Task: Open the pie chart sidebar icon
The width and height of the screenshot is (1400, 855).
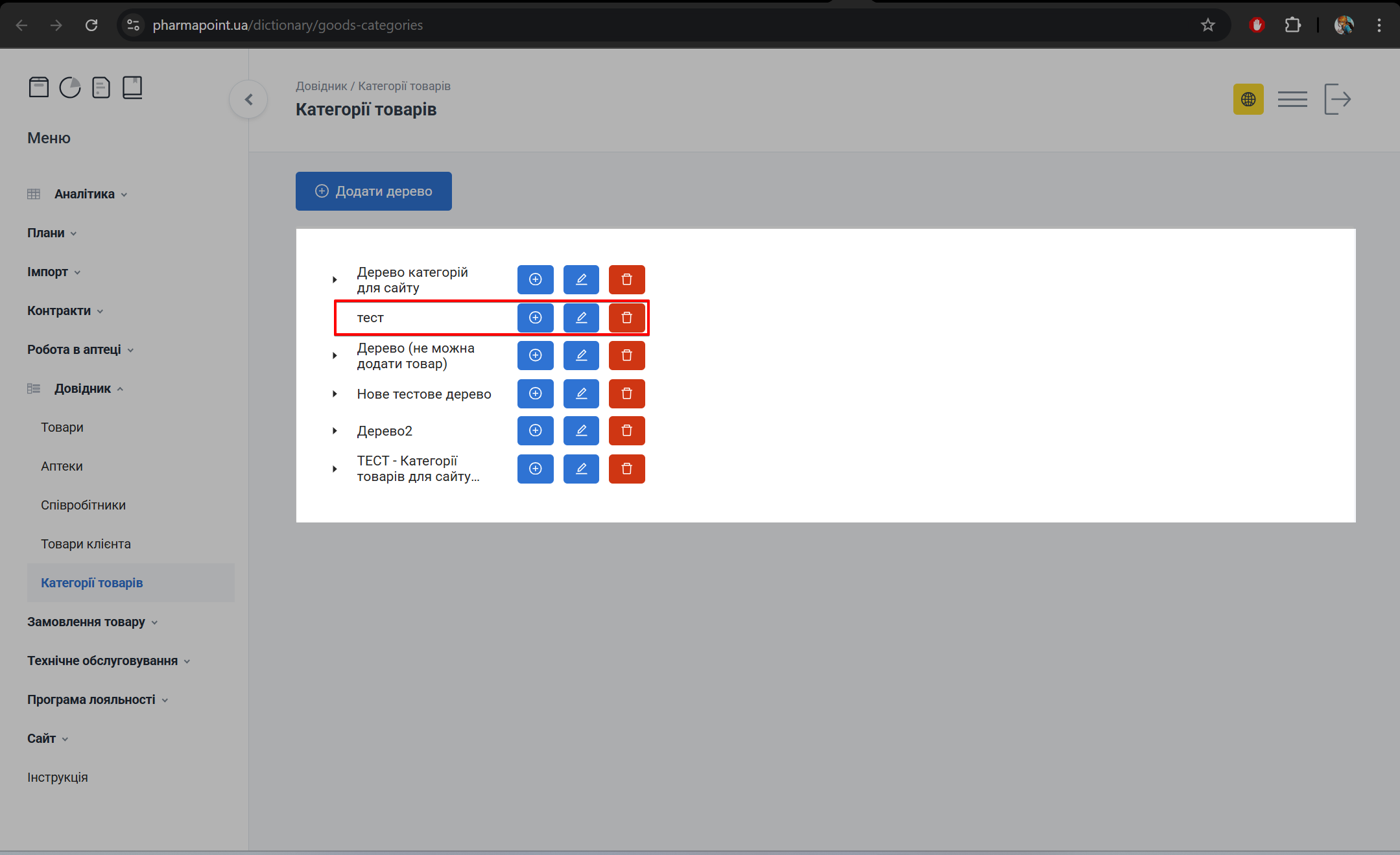Action: [x=70, y=87]
